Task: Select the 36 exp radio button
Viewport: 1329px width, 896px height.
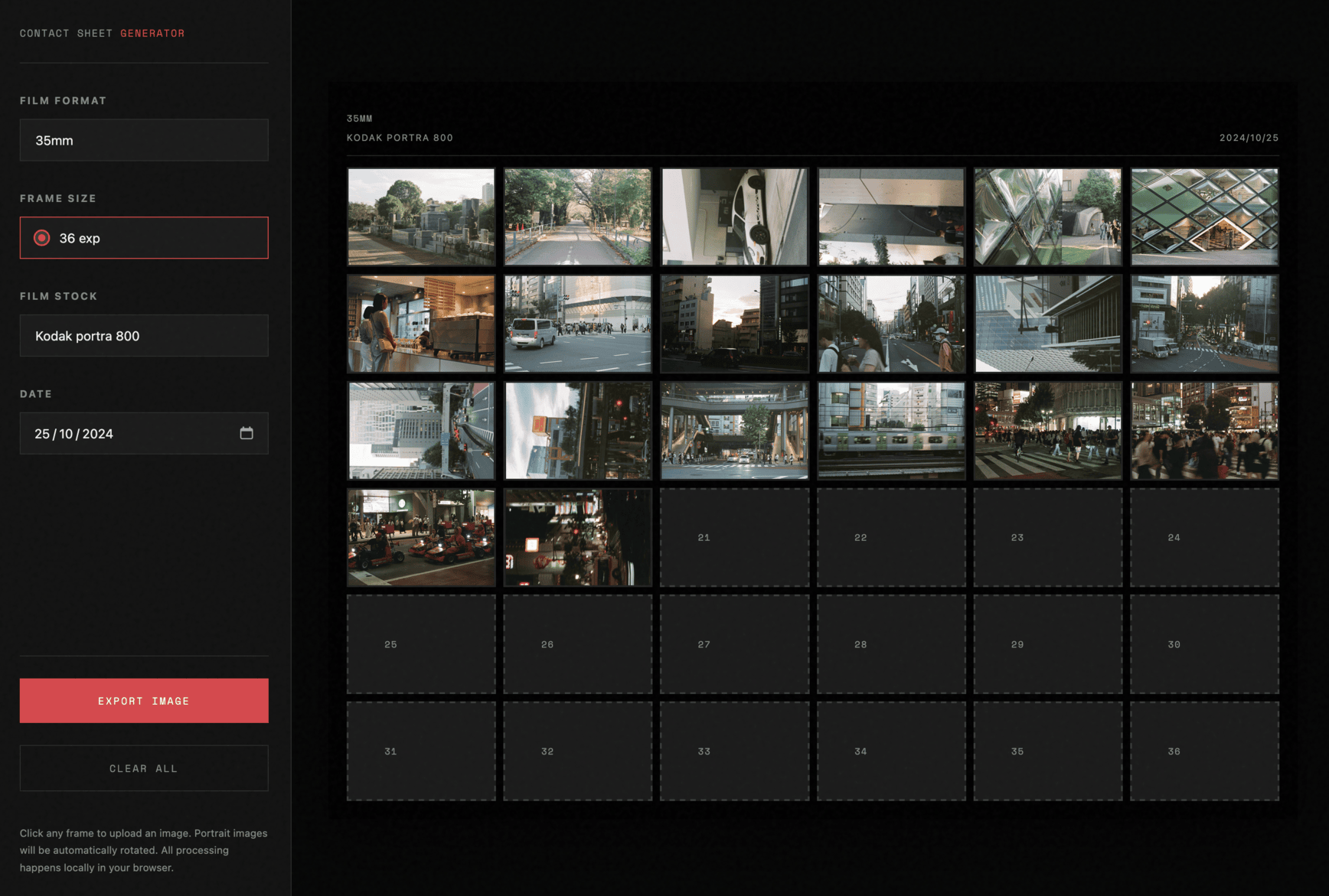Action: (42, 238)
